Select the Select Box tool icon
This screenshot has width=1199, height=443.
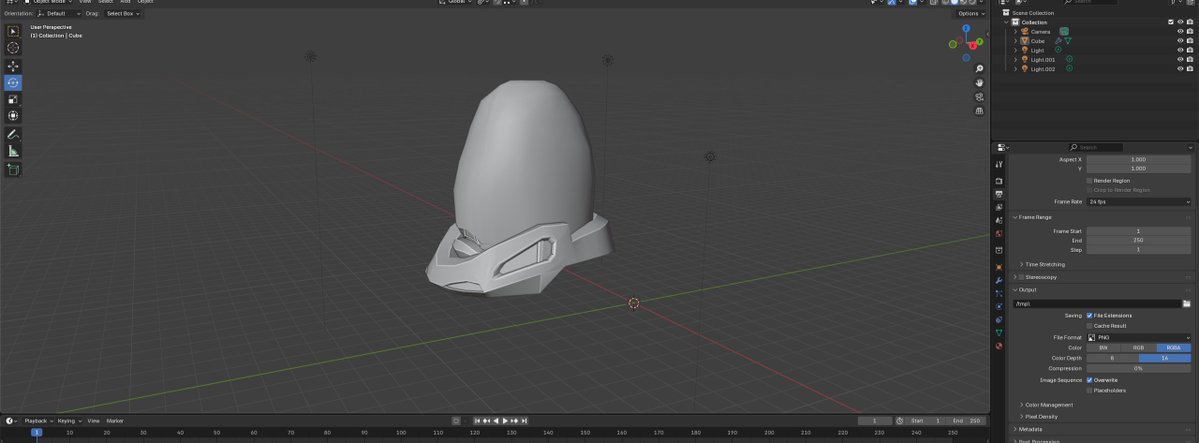pyautogui.click(x=13, y=31)
